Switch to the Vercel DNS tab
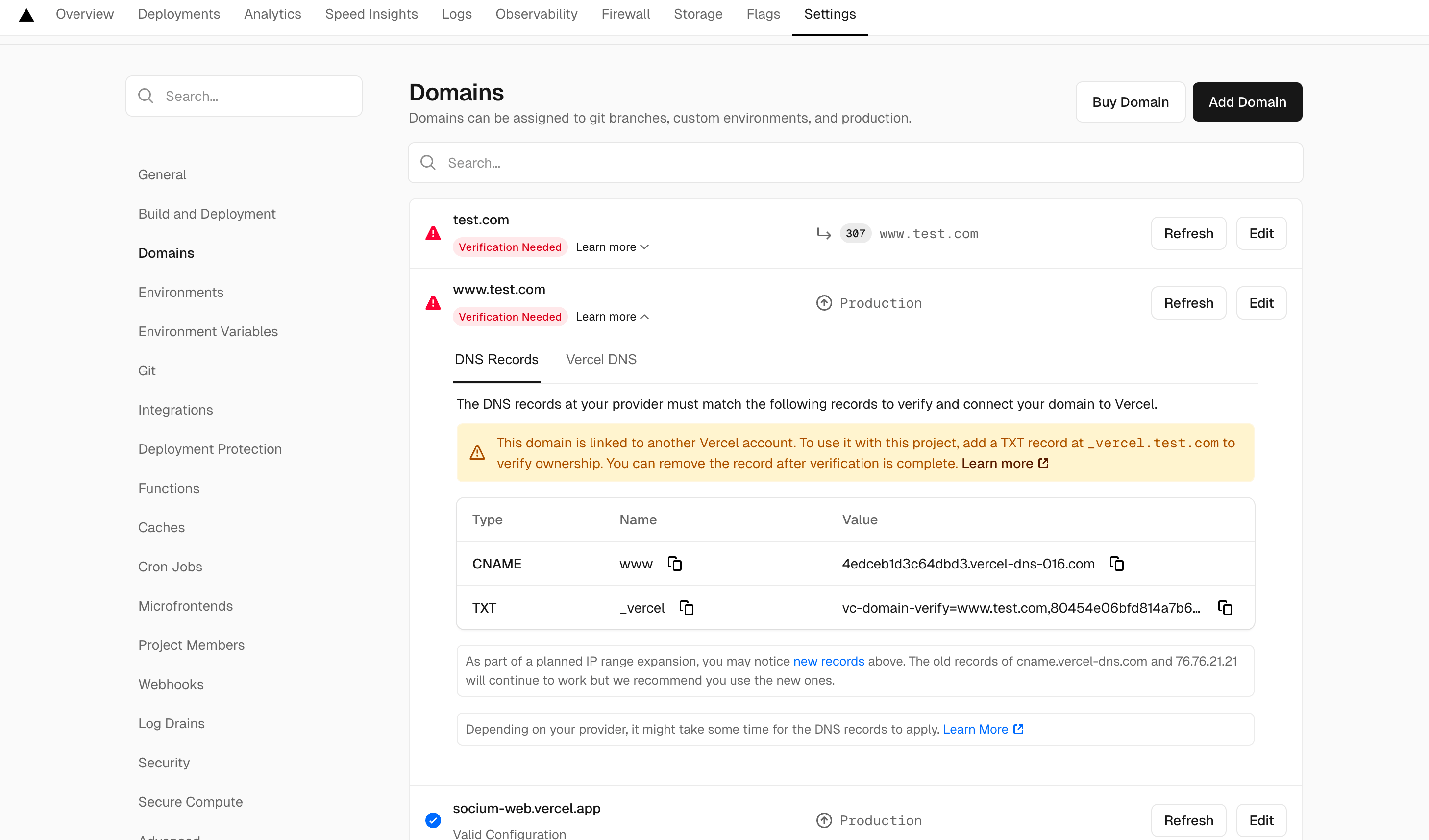Screen dimensions: 1429x840 click(x=600, y=359)
